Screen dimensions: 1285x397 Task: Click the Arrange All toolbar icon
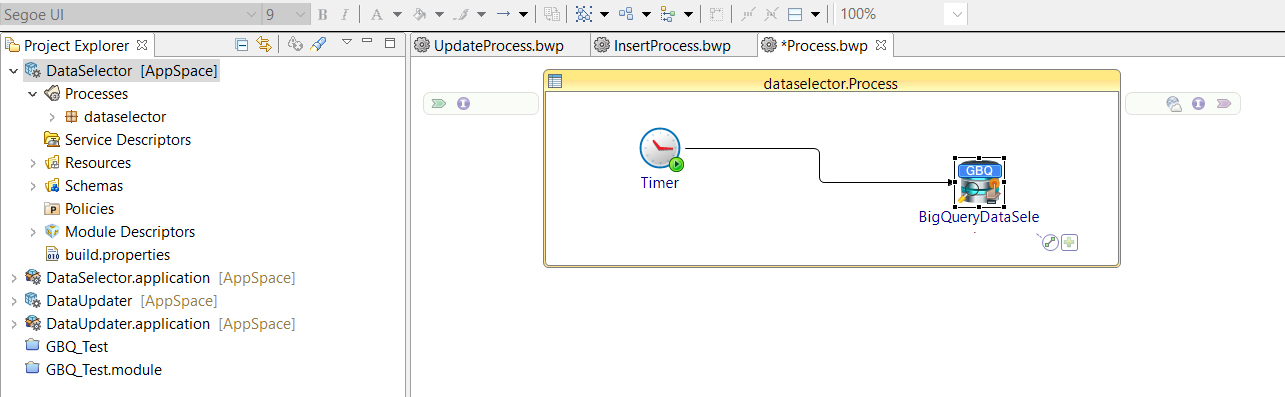[626, 14]
